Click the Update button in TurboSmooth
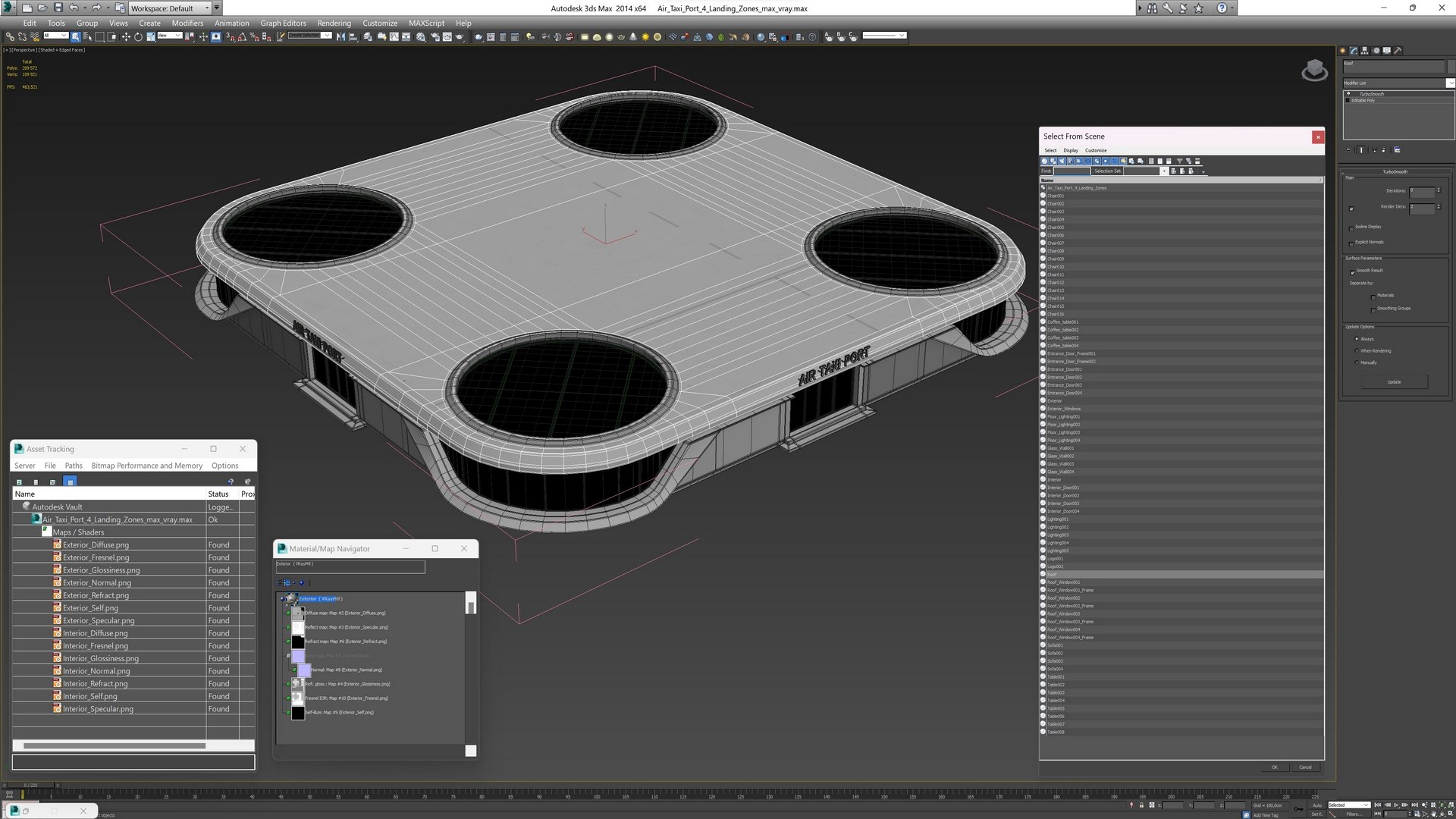The width and height of the screenshot is (1456, 819). tap(1394, 382)
